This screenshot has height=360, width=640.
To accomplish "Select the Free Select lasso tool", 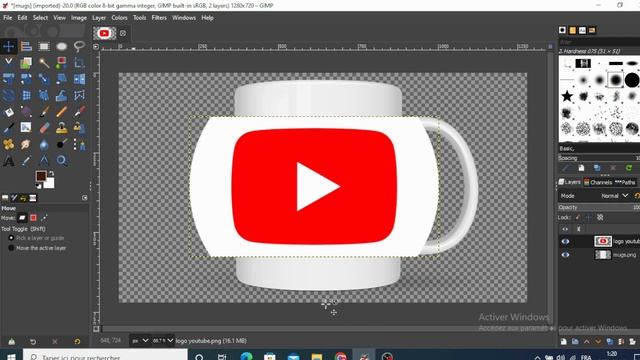I will point(79,46).
